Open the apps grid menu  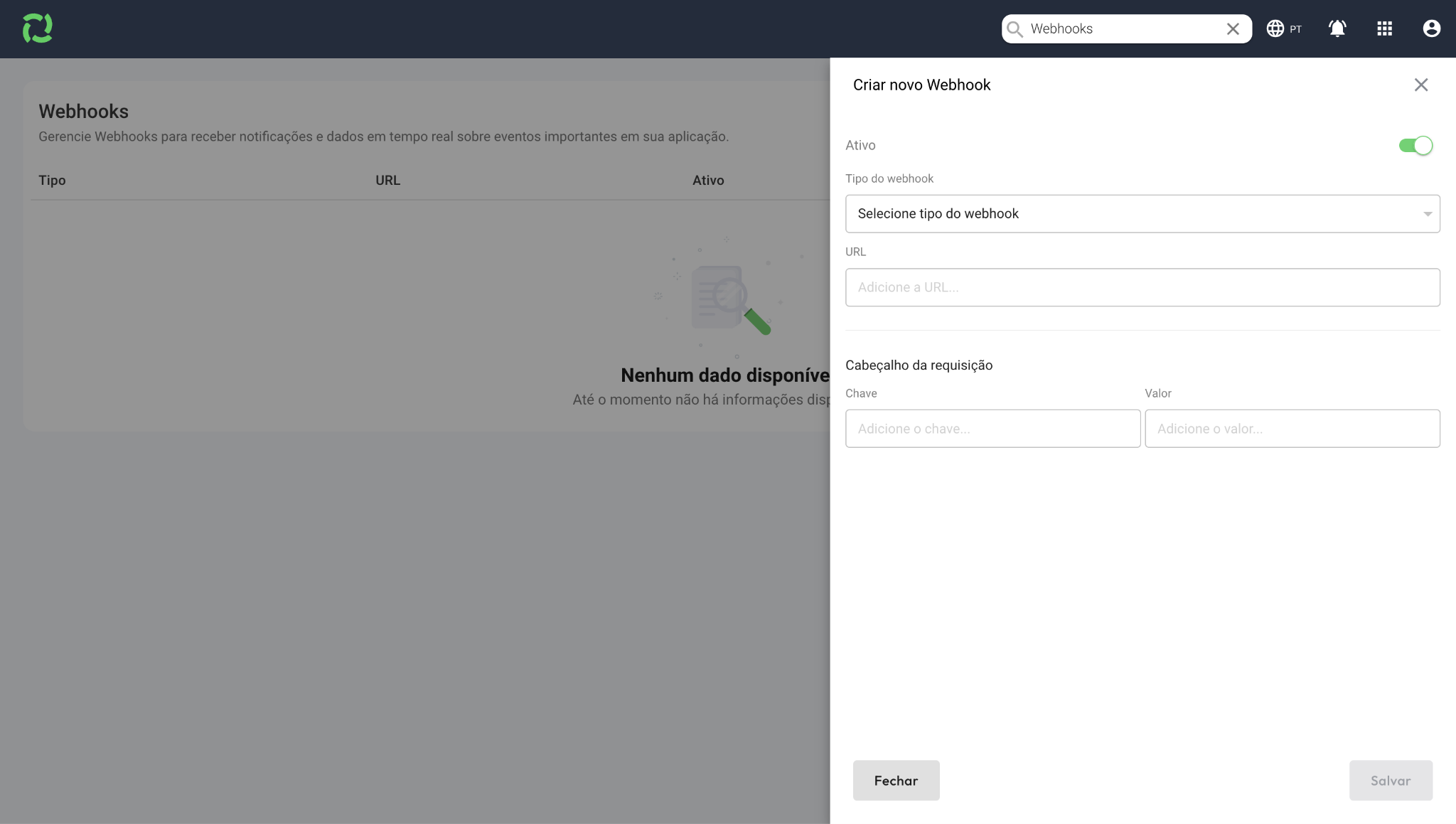click(x=1384, y=28)
